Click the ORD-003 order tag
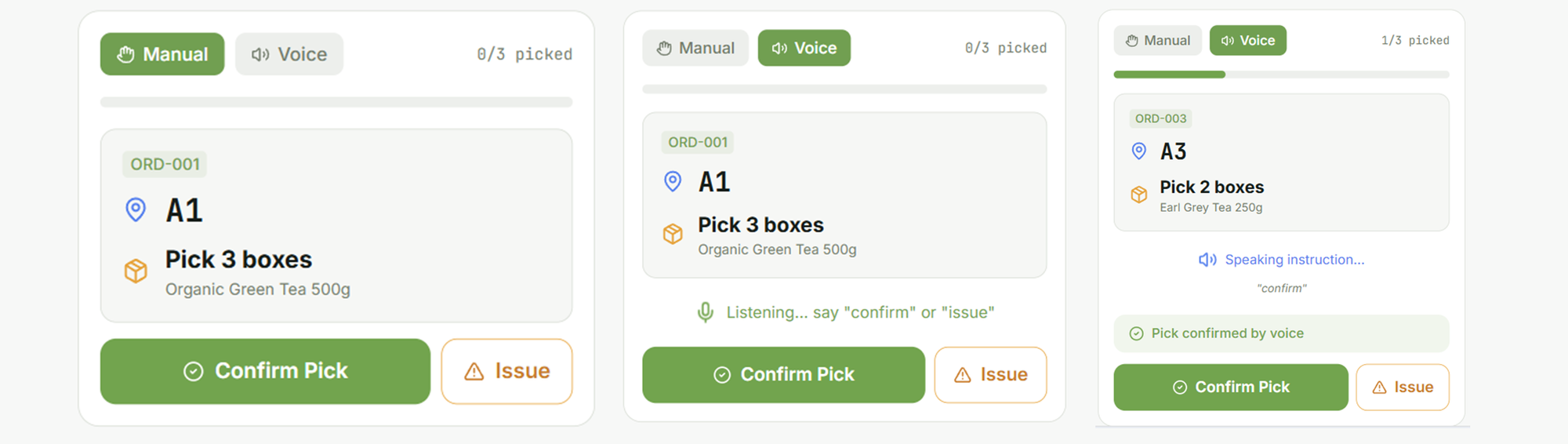Viewport: 1568px width, 444px height. point(1160,118)
